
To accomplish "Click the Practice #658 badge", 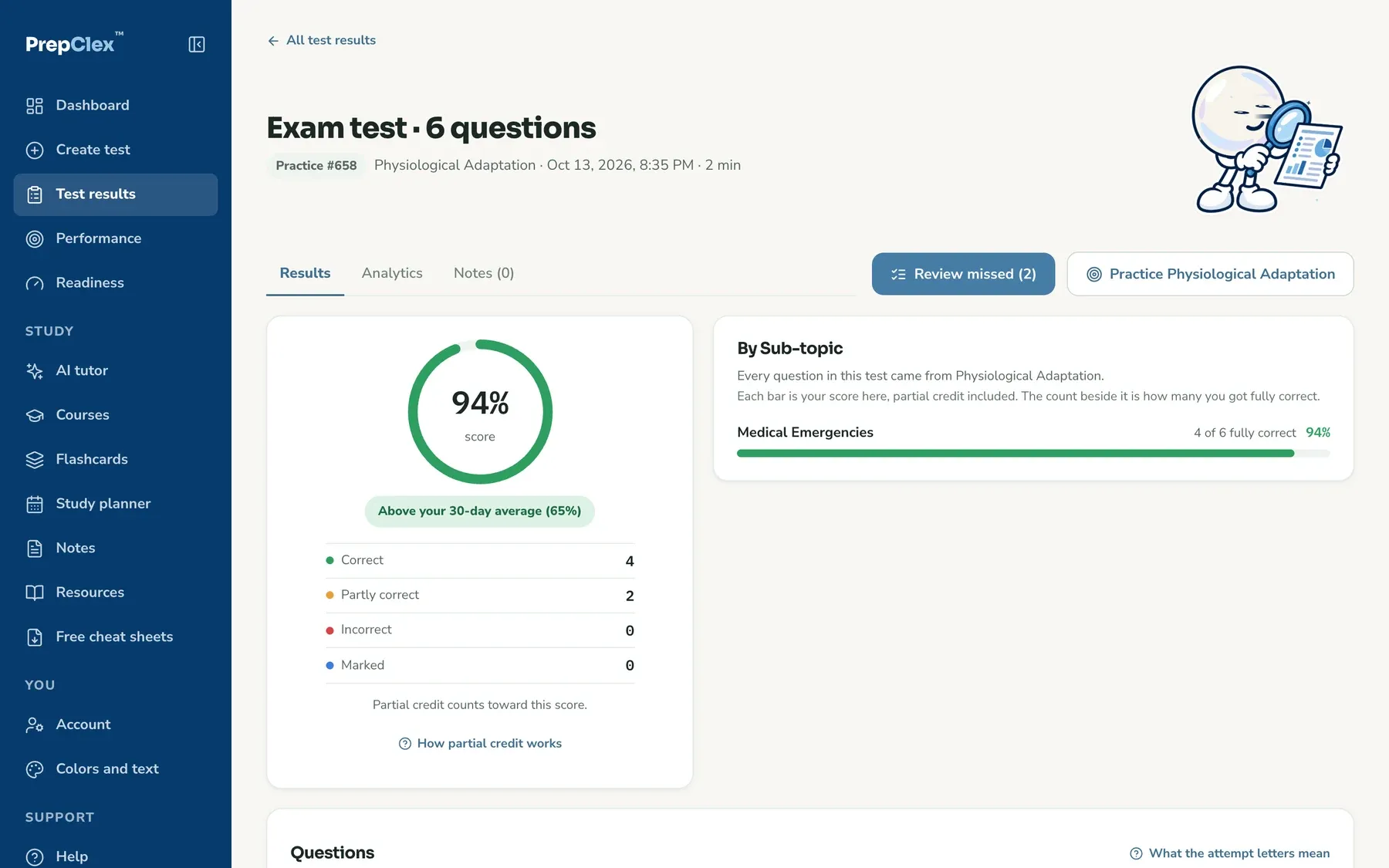I will [316, 166].
